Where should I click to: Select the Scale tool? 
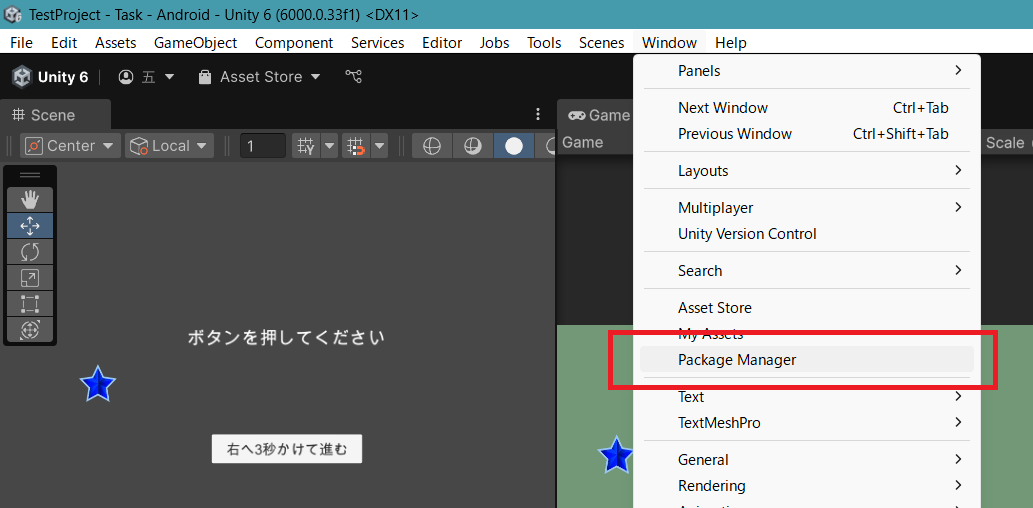tap(30, 277)
